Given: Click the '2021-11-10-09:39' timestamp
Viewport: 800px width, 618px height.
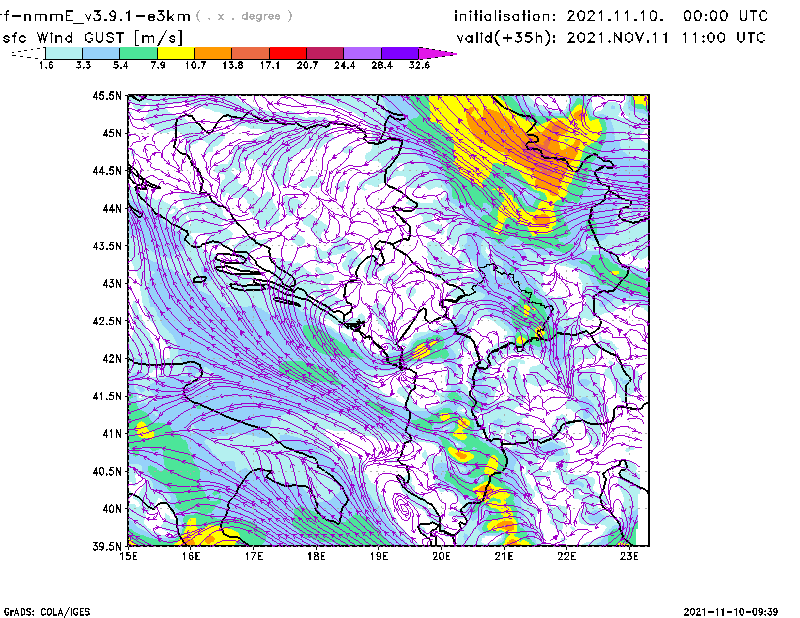Looking at the screenshot, I should pos(731,612).
